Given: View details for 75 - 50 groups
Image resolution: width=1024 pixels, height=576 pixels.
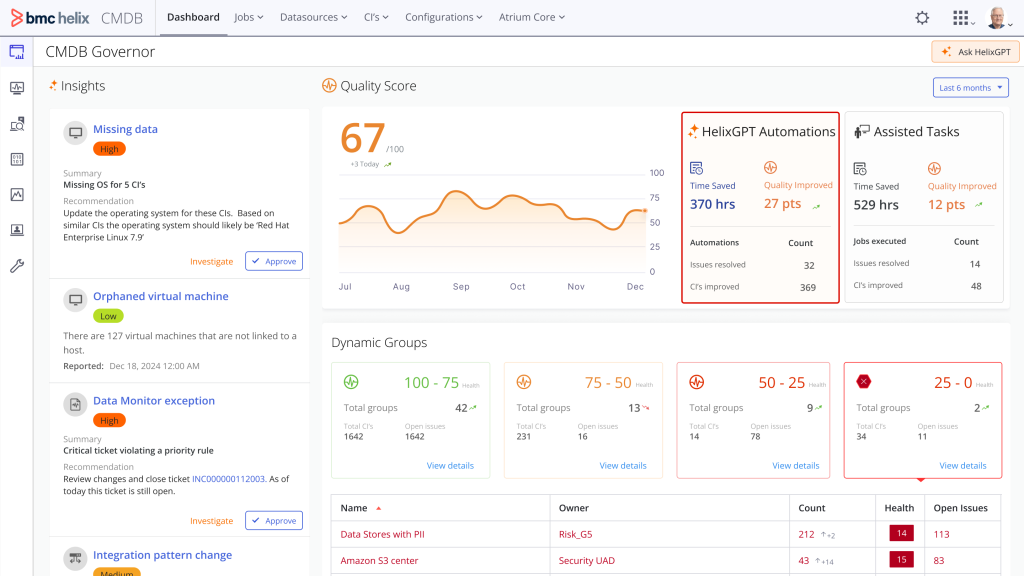Looking at the screenshot, I should [623, 466].
